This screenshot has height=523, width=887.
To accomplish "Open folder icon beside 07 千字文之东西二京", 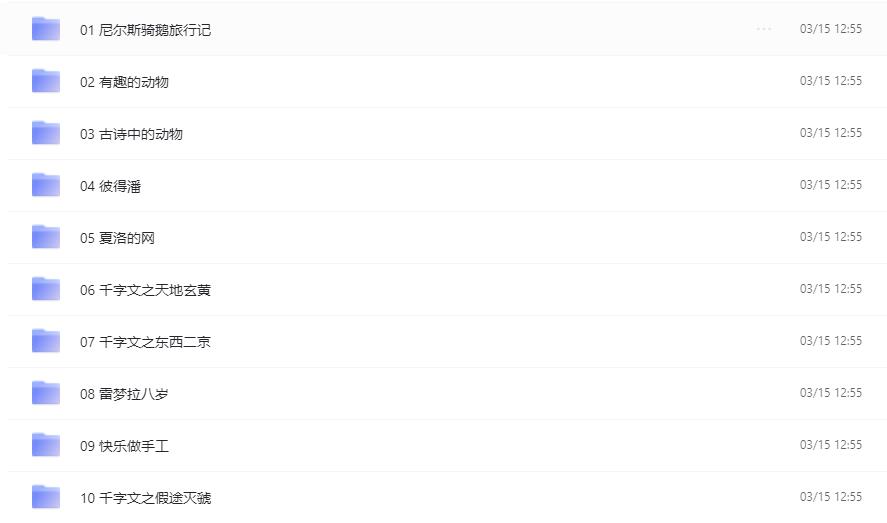I will pos(46,341).
